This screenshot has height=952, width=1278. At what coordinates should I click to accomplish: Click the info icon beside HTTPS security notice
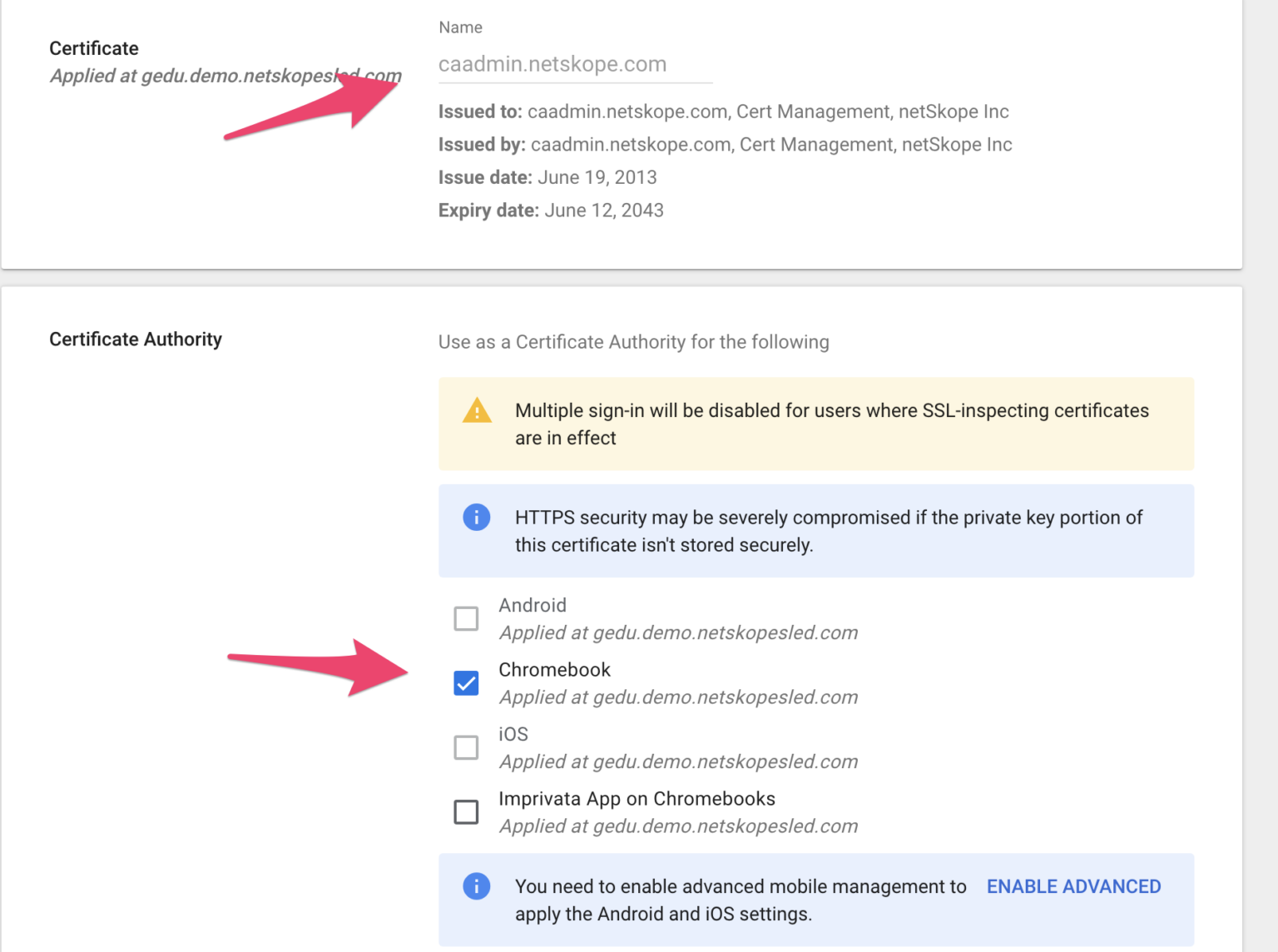(x=476, y=517)
